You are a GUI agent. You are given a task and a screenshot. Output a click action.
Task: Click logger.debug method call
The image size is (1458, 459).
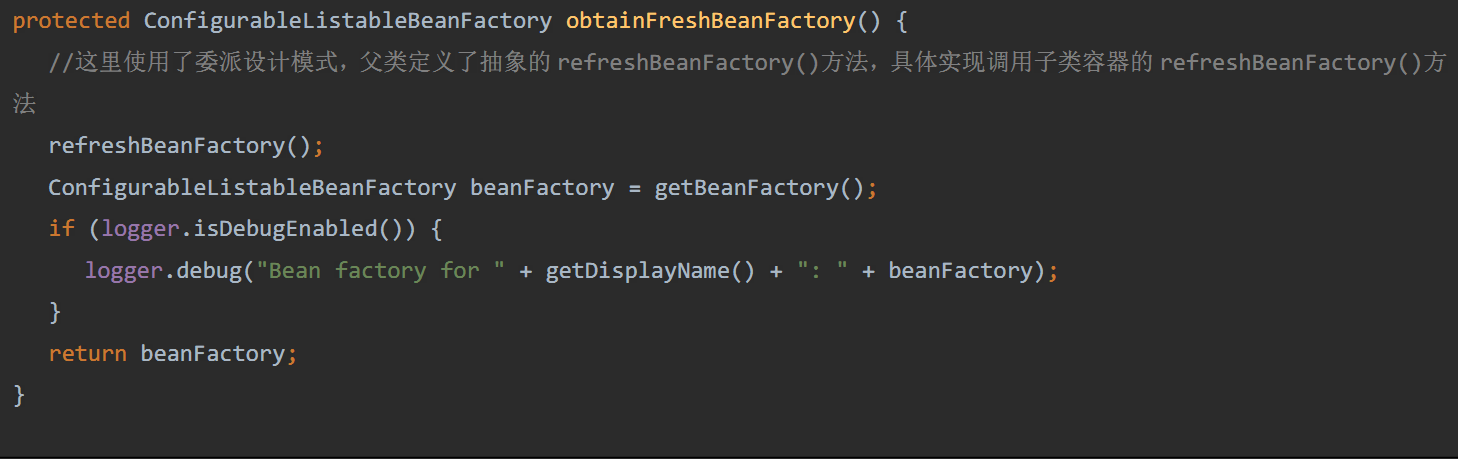[x=165, y=271]
